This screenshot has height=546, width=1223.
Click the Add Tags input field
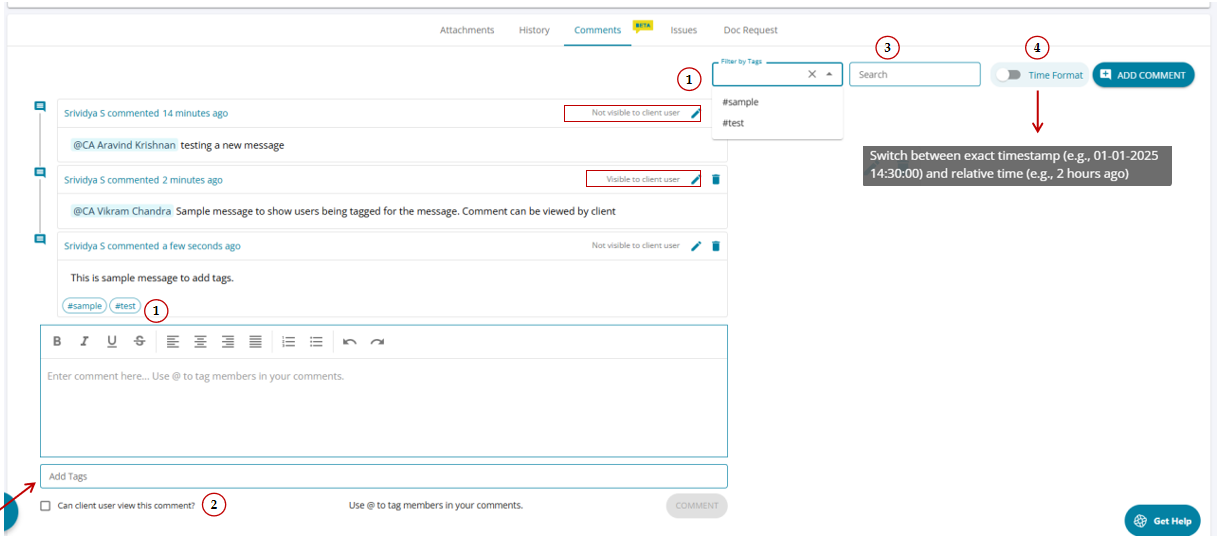[384, 476]
